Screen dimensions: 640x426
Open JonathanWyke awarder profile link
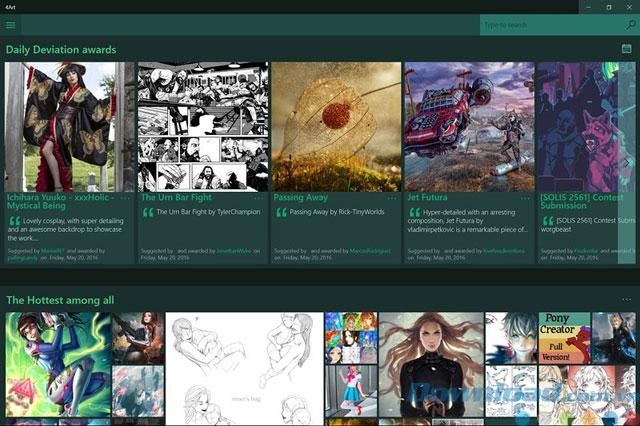pyautogui.click(x=233, y=251)
